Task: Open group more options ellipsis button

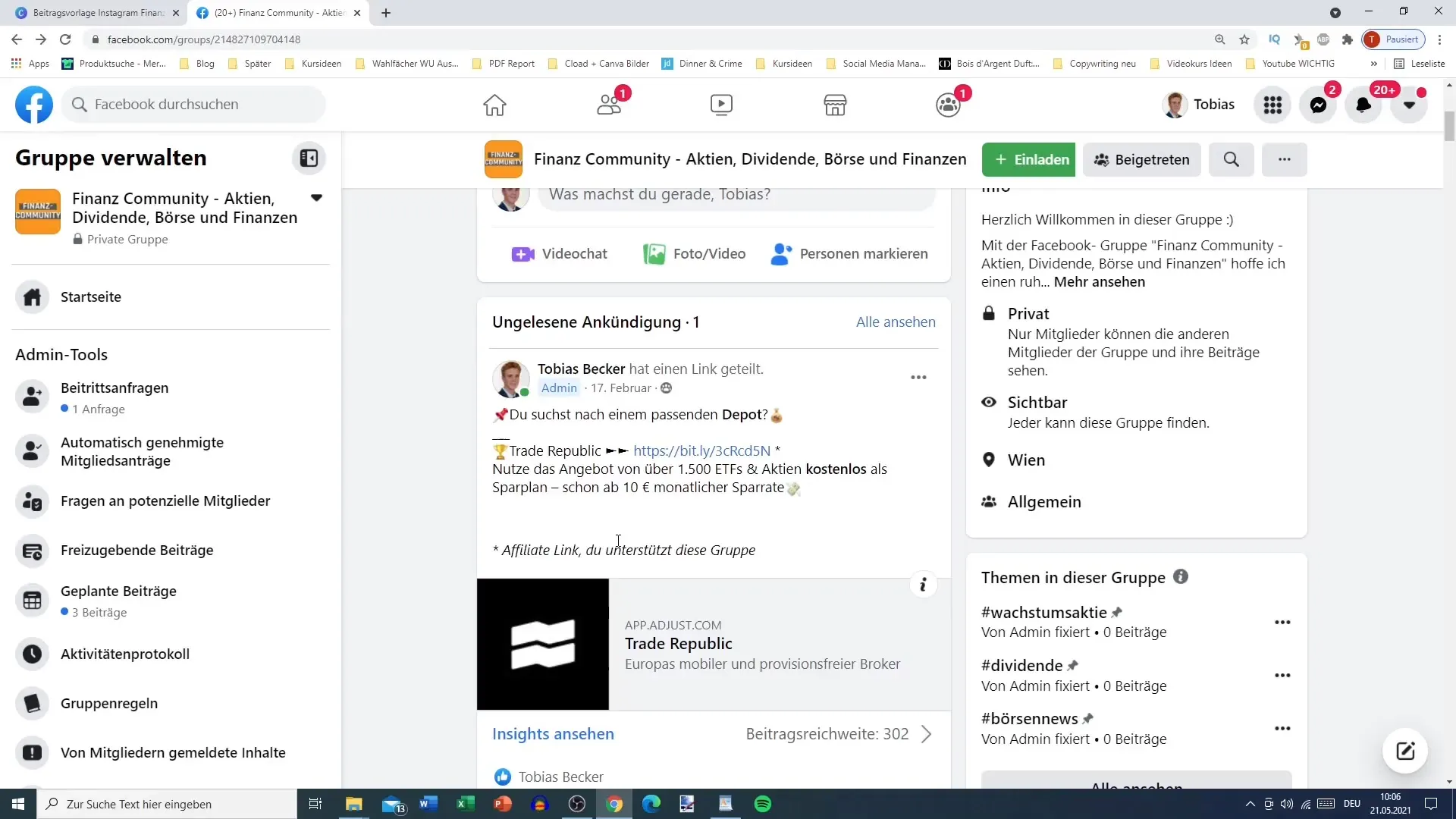Action: 1285,159
